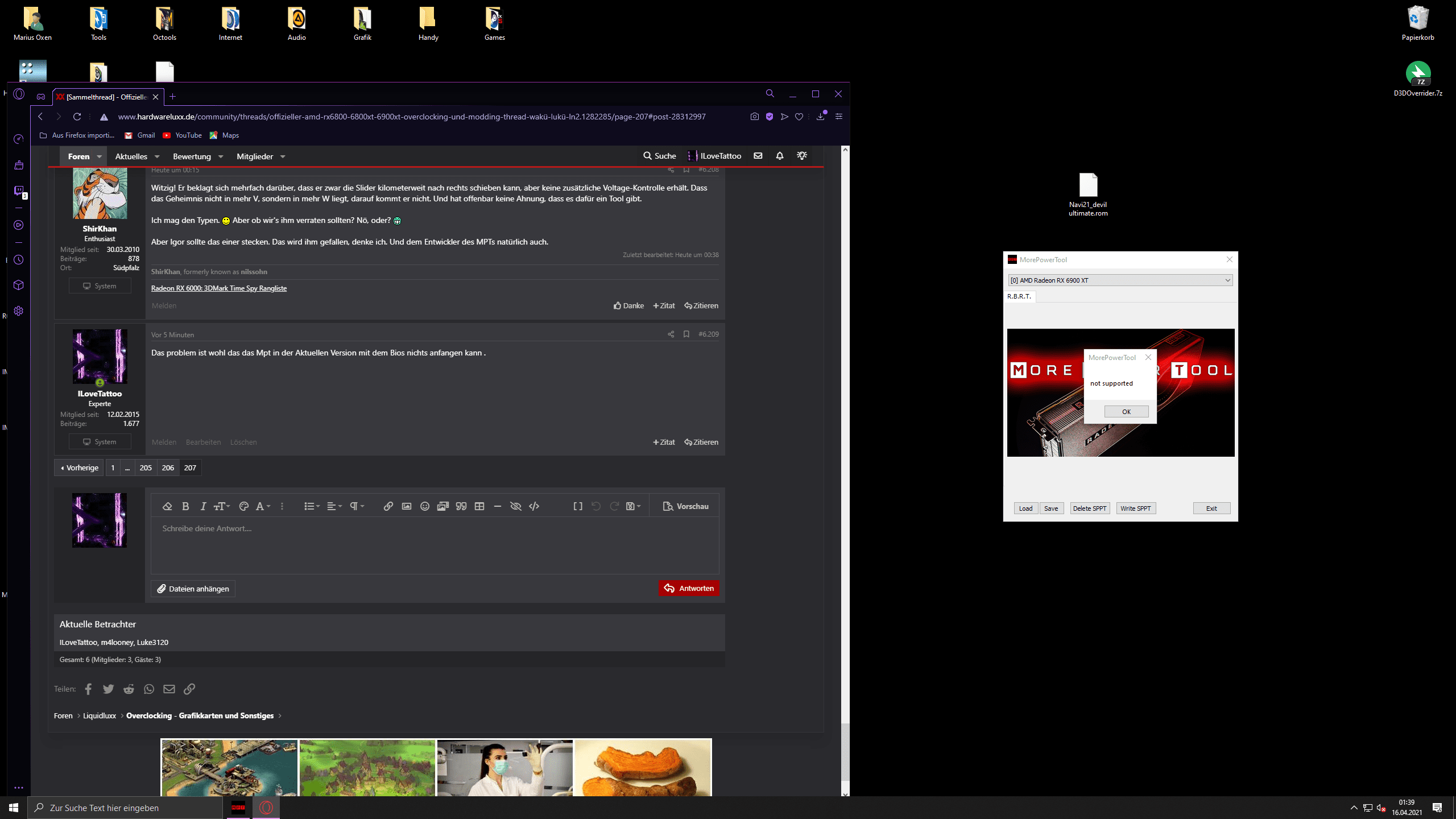The height and width of the screenshot is (819, 1456).
Task: Open the browser snapshot camera icon
Action: click(754, 117)
